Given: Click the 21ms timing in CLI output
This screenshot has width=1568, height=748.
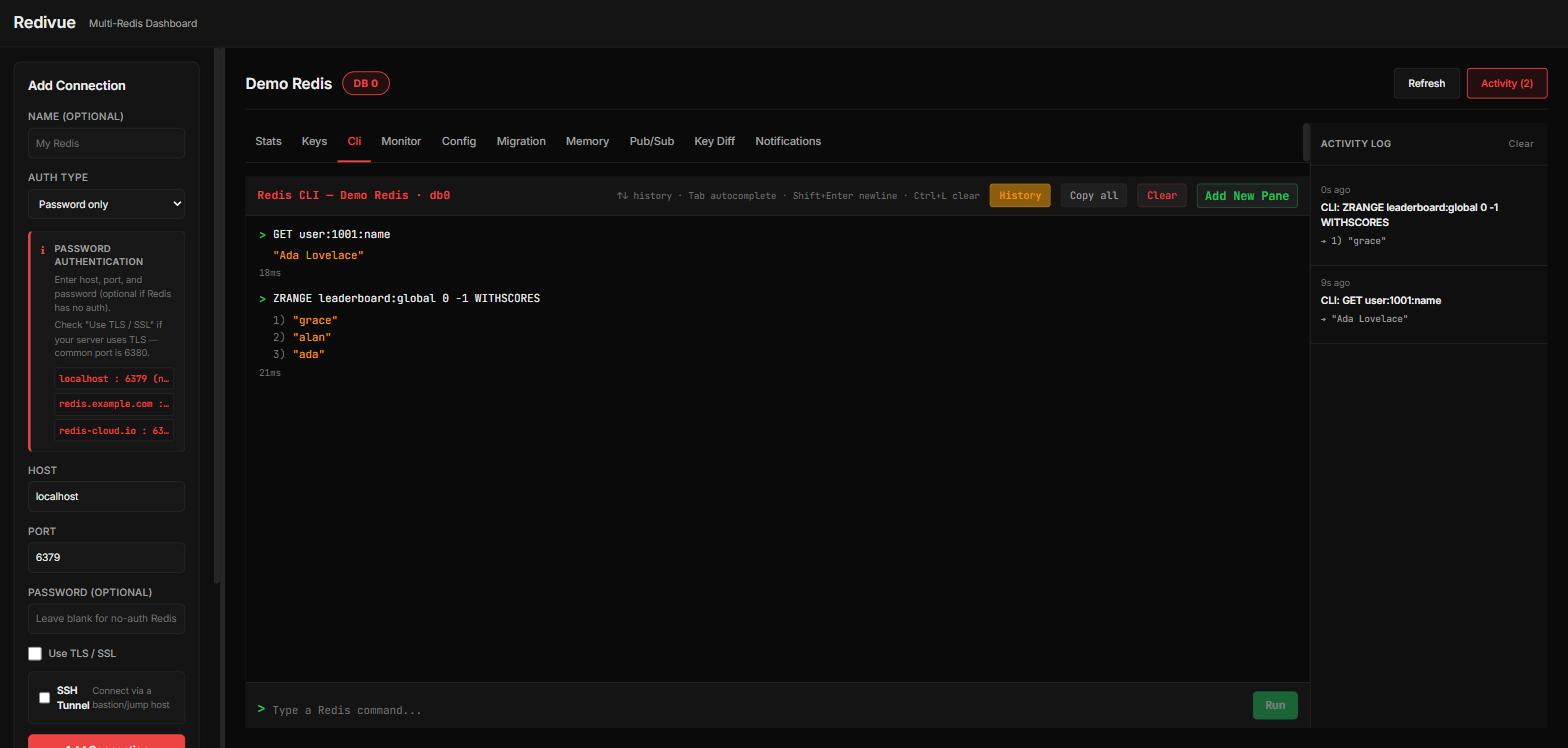Looking at the screenshot, I should point(270,373).
